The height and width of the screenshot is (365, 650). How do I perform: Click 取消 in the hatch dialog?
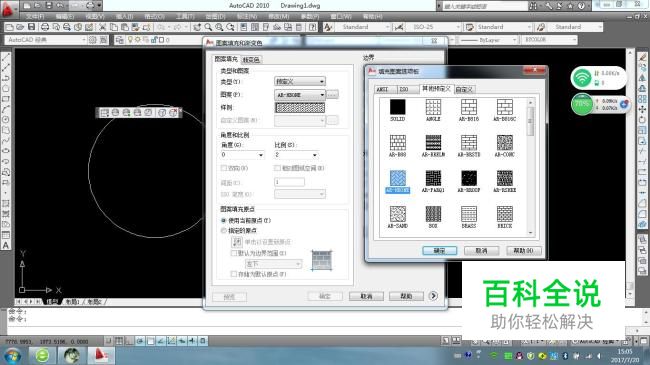[366, 296]
